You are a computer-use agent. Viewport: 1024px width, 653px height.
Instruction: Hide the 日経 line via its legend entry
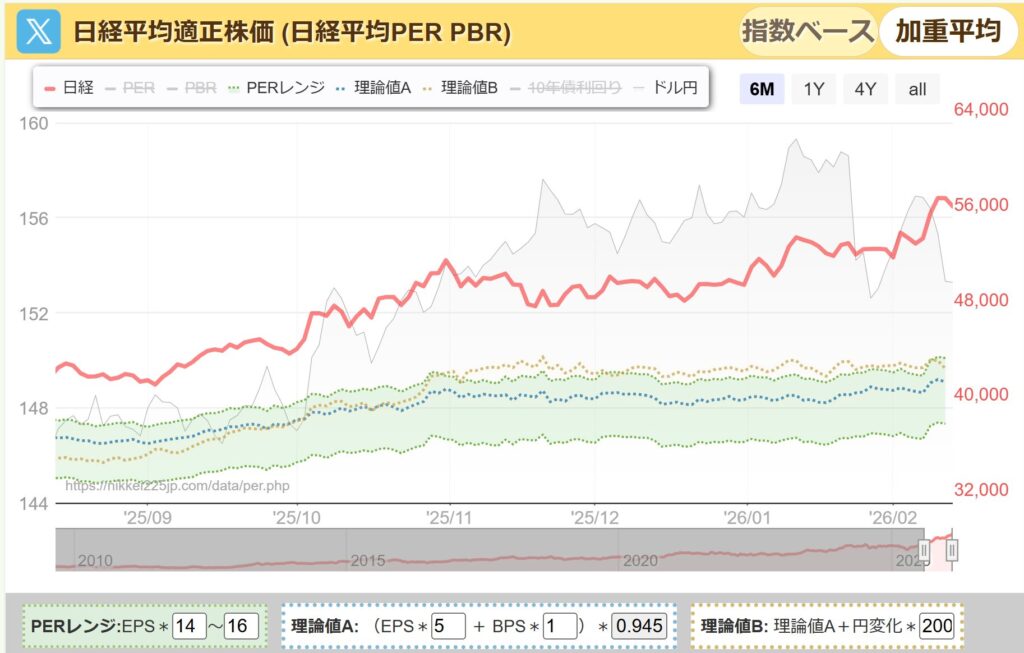point(78,87)
